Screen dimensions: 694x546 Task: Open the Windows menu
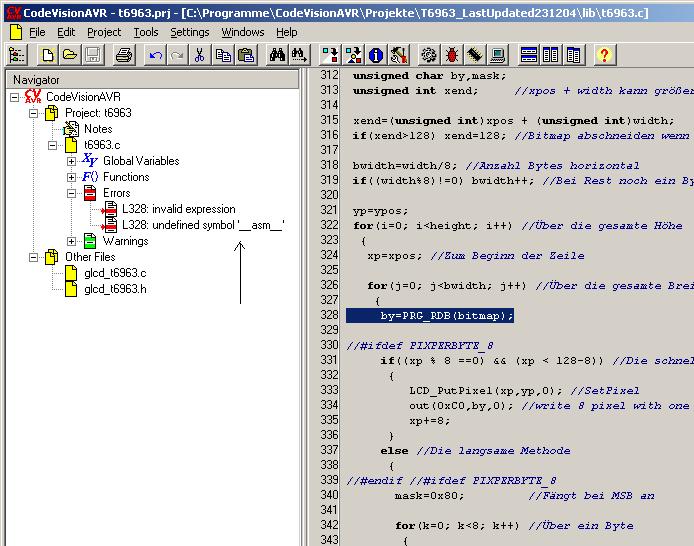(x=243, y=32)
